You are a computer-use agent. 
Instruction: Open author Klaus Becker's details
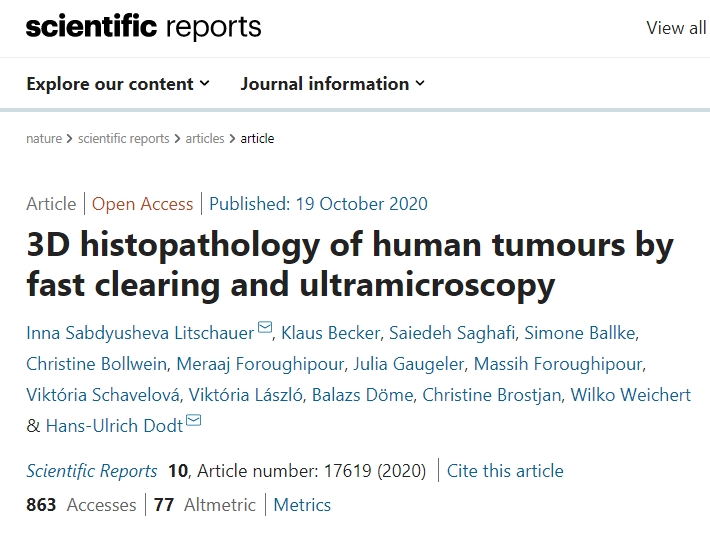[331, 333]
